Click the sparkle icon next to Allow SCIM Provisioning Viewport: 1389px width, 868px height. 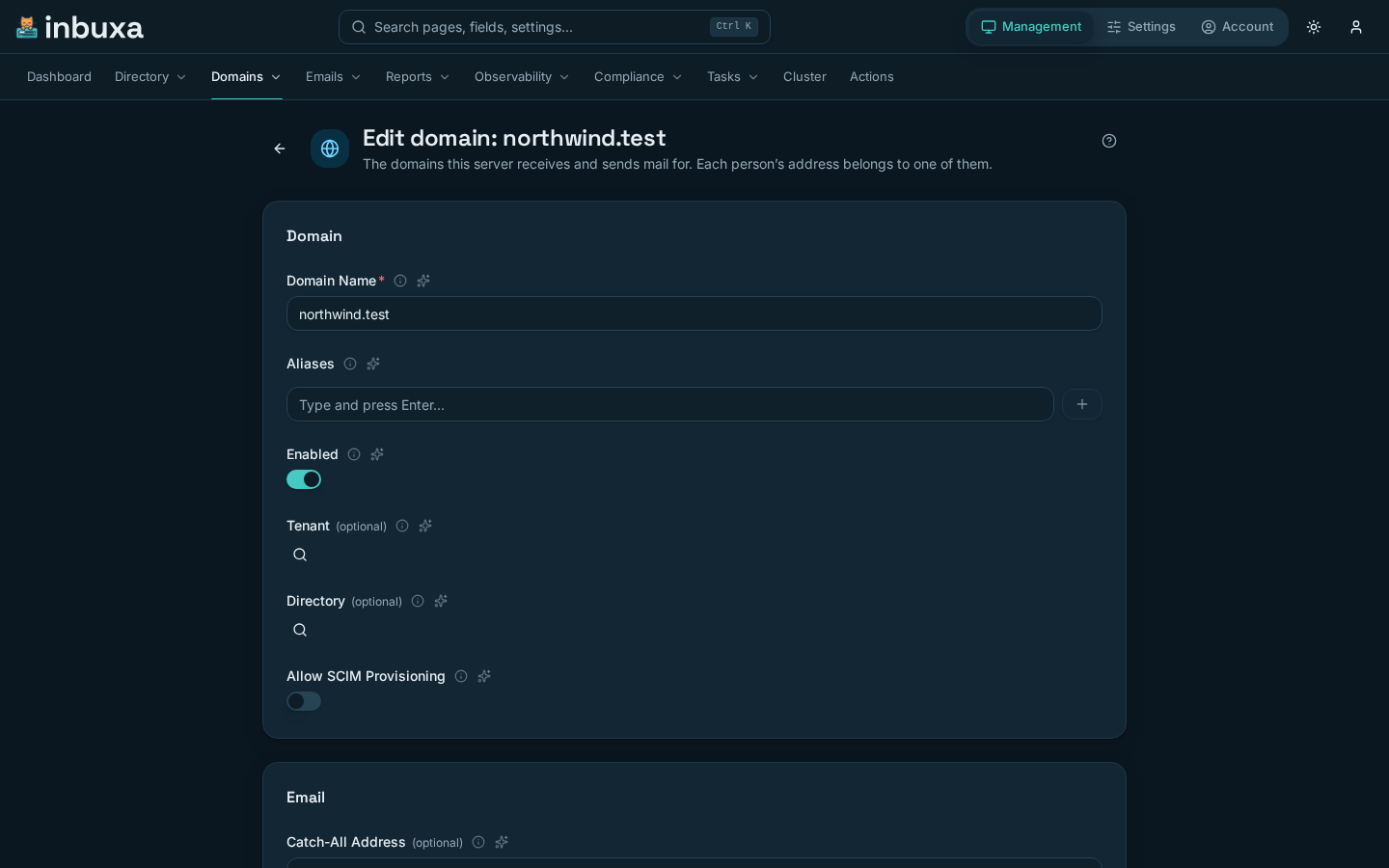pyautogui.click(x=484, y=676)
